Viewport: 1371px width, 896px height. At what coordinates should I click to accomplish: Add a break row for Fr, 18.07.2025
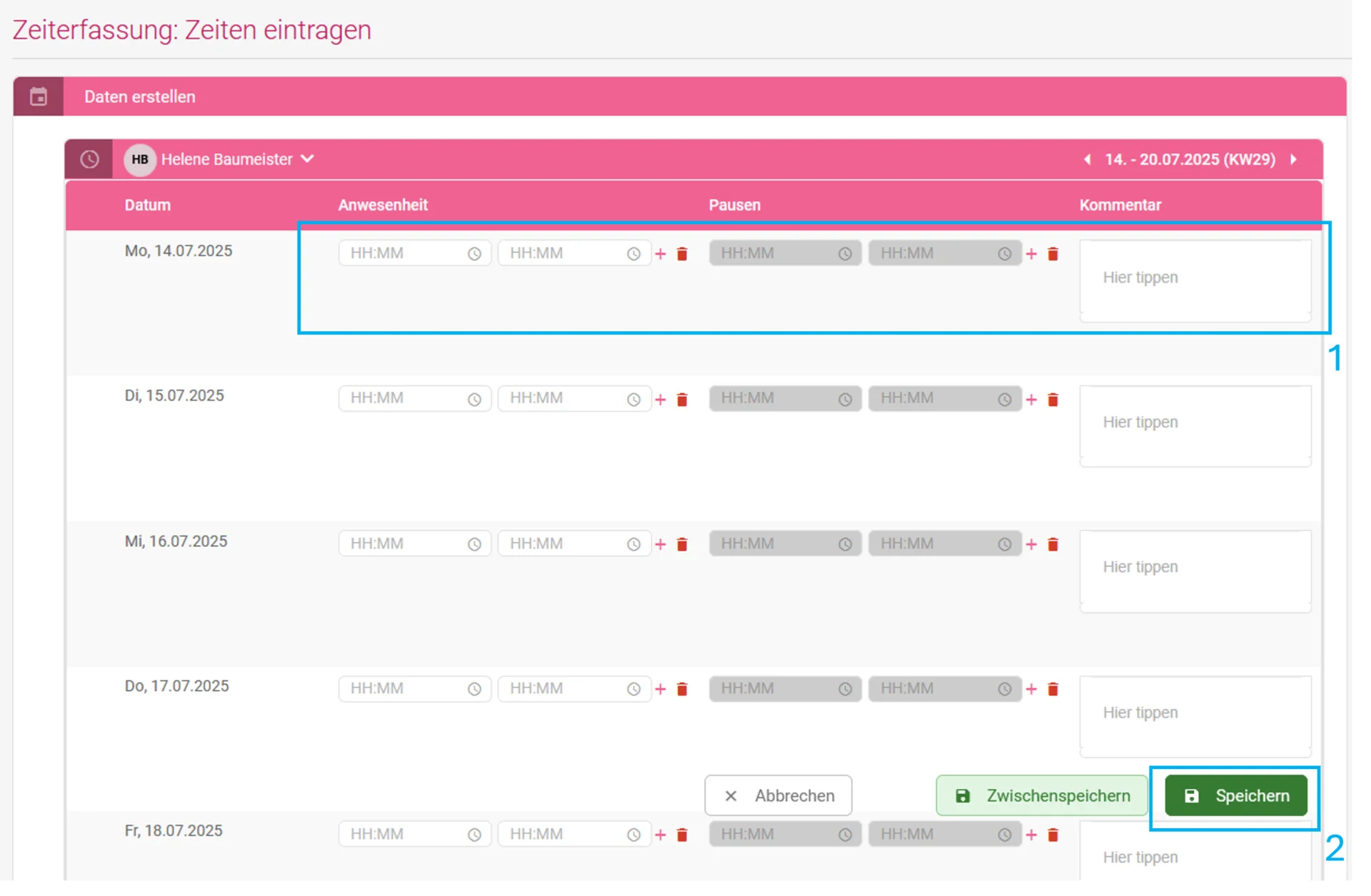pos(1031,835)
